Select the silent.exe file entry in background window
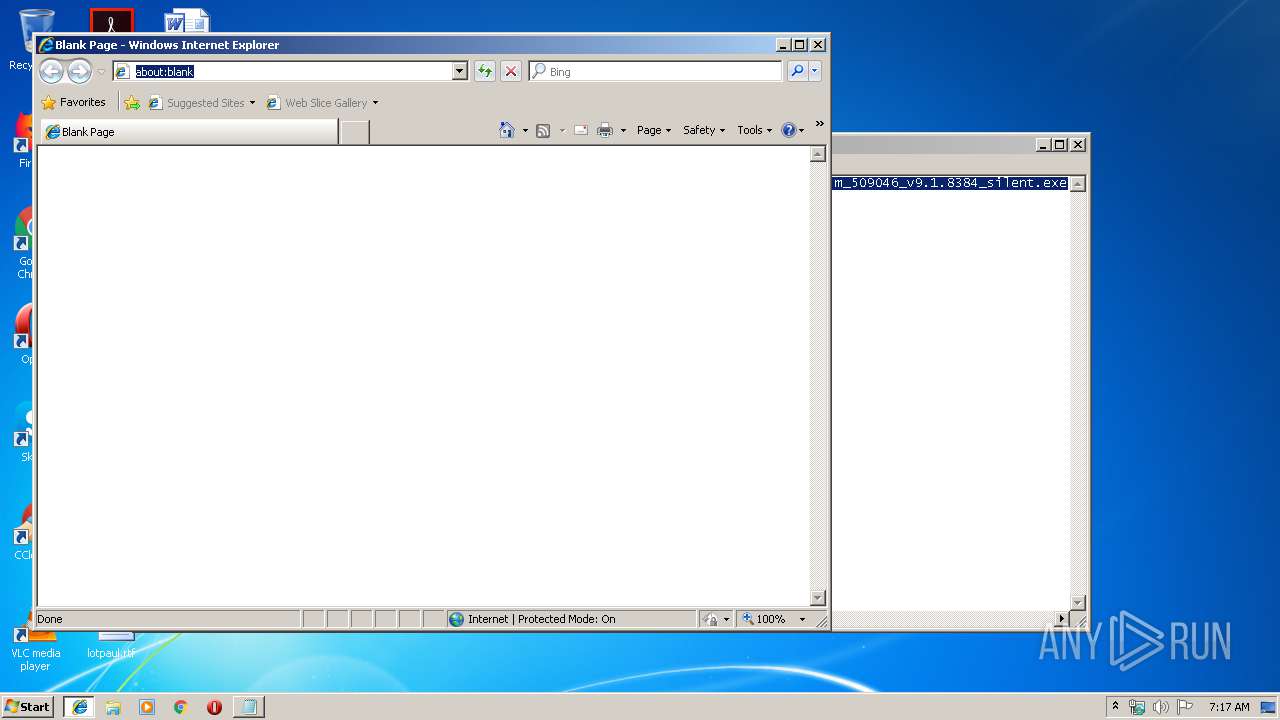Image resolution: width=1280 pixels, height=720 pixels. [x=950, y=183]
